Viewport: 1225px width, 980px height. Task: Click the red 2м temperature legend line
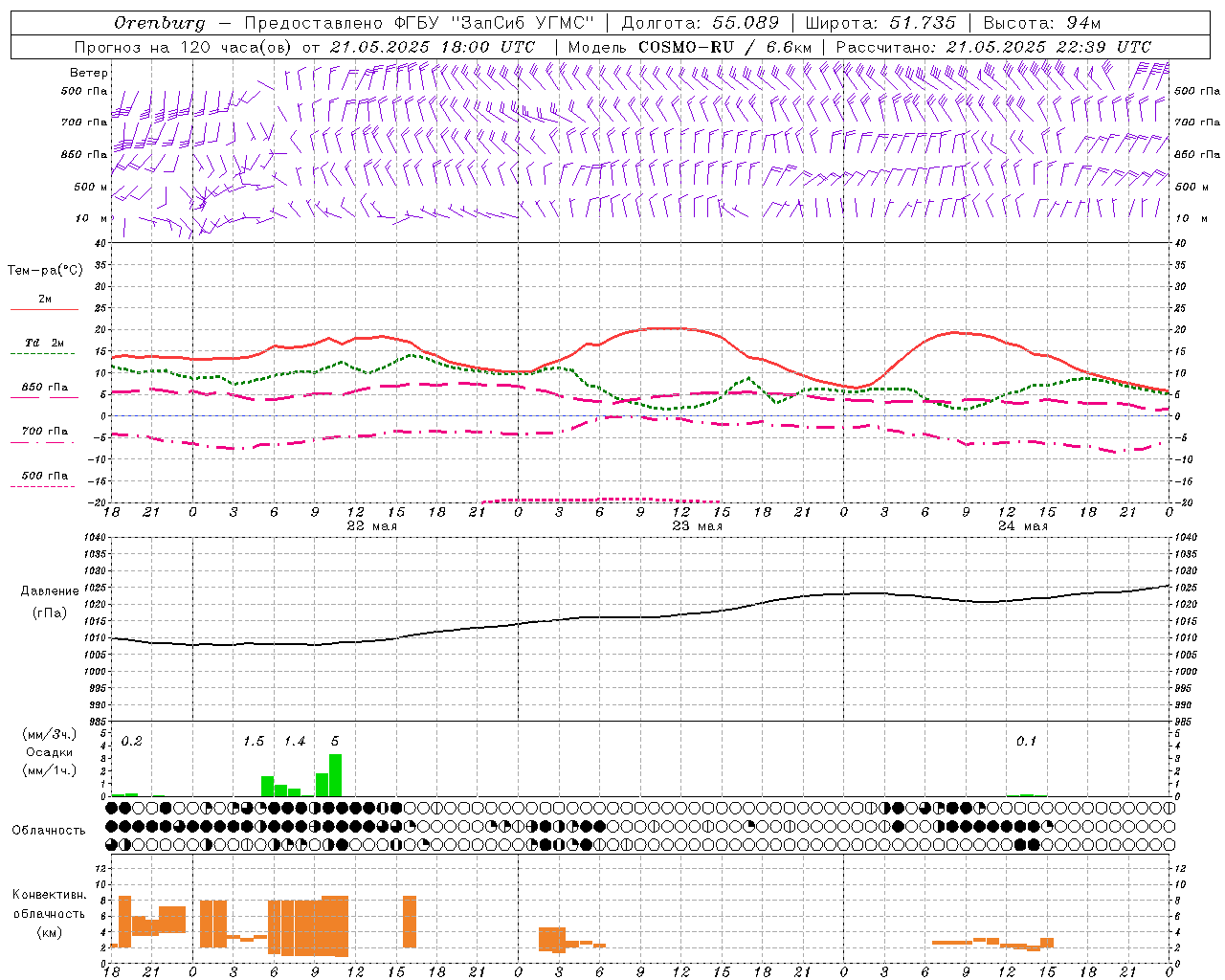[44, 310]
